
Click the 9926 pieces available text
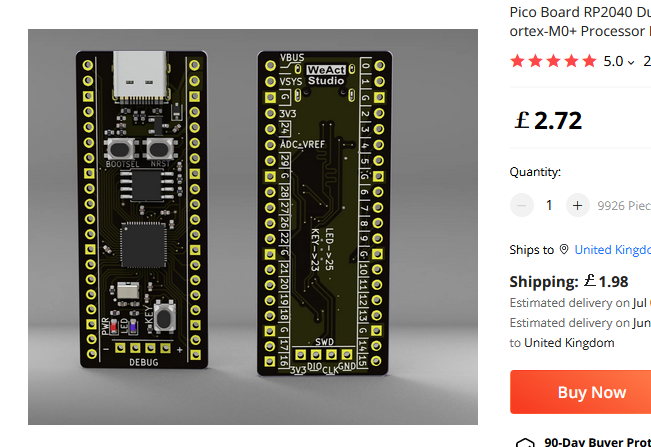[x=624, y=205]
